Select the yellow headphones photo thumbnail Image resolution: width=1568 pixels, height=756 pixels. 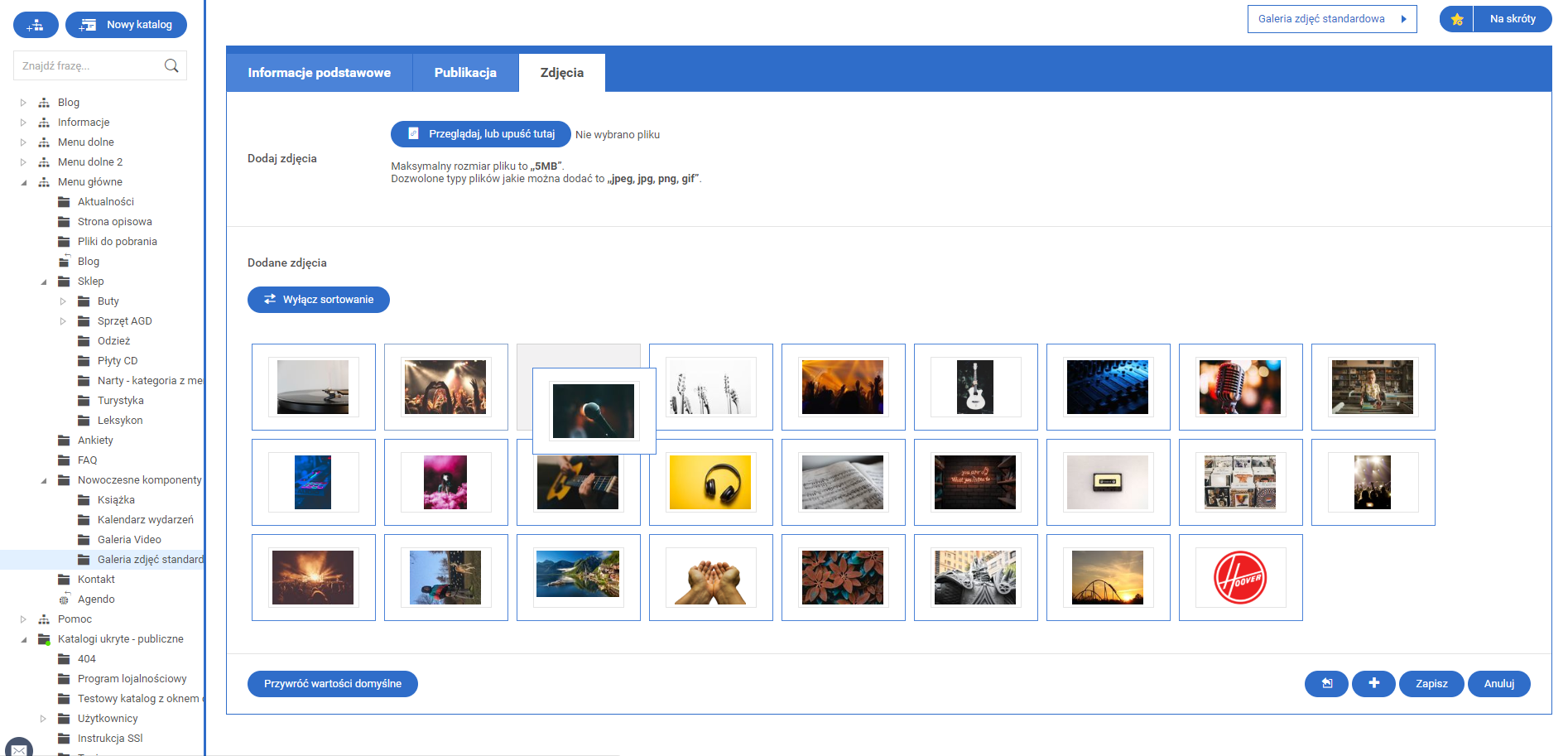pos(710,482)
